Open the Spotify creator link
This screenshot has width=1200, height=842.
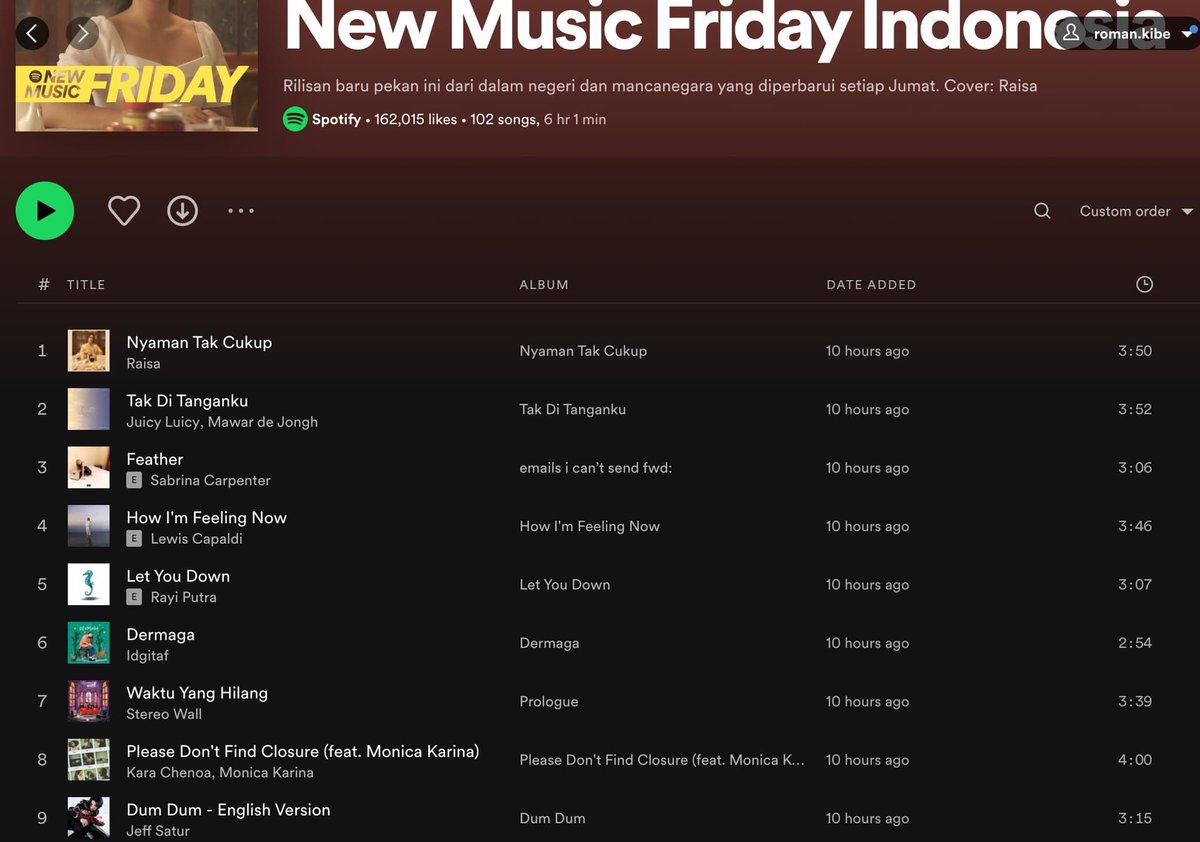pyautogui.click(x=336, y=119)
